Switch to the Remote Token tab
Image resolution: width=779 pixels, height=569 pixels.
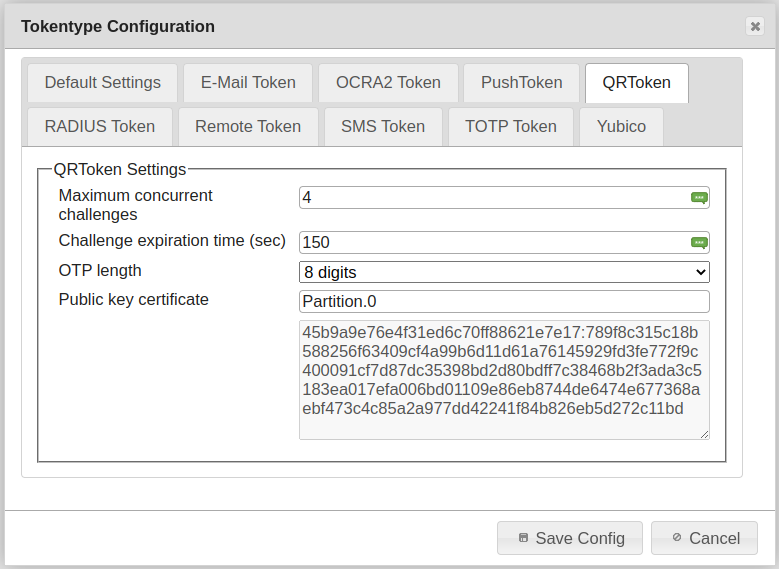248,127
